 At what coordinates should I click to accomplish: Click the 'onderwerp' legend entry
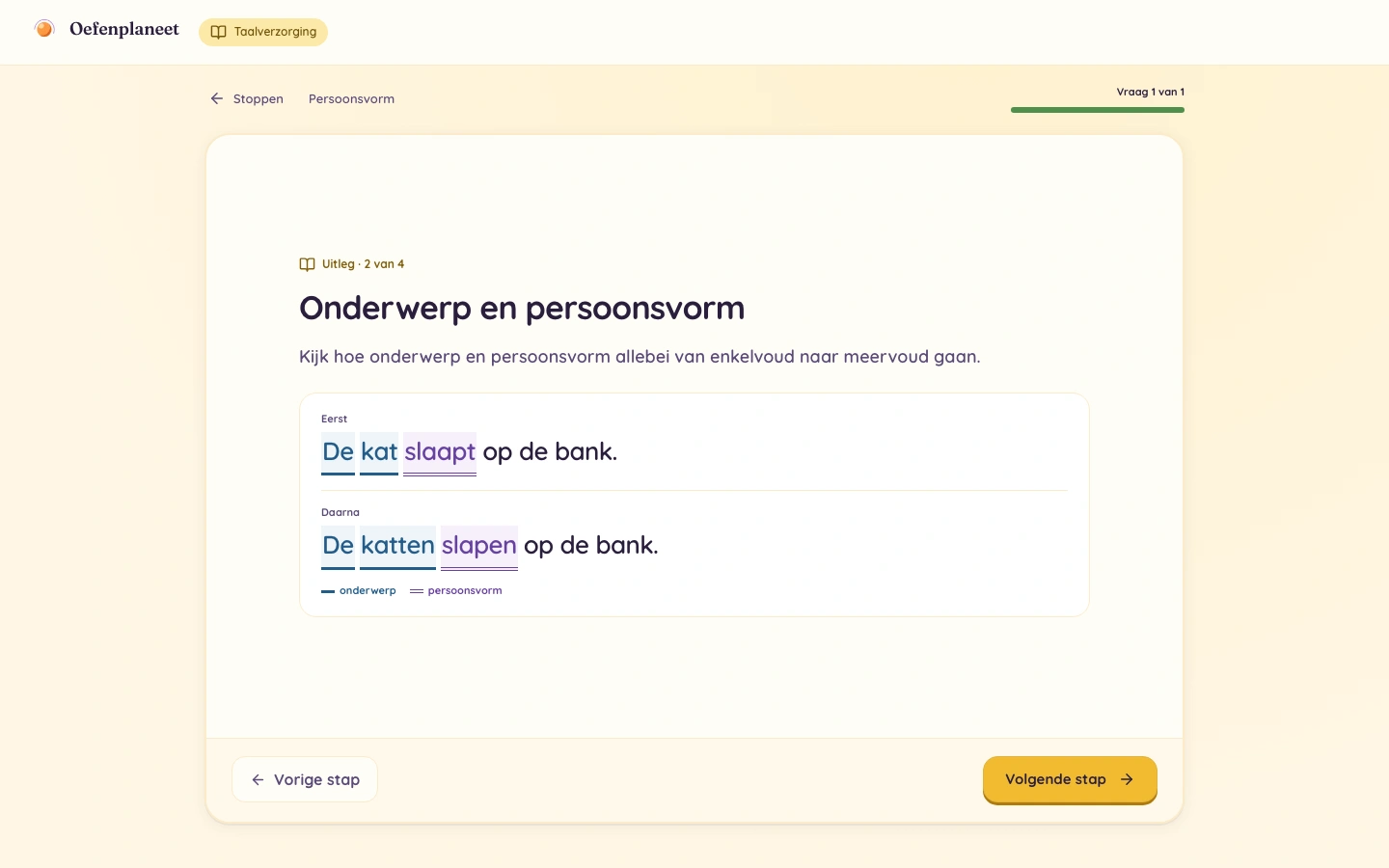[x=359, y=590]
